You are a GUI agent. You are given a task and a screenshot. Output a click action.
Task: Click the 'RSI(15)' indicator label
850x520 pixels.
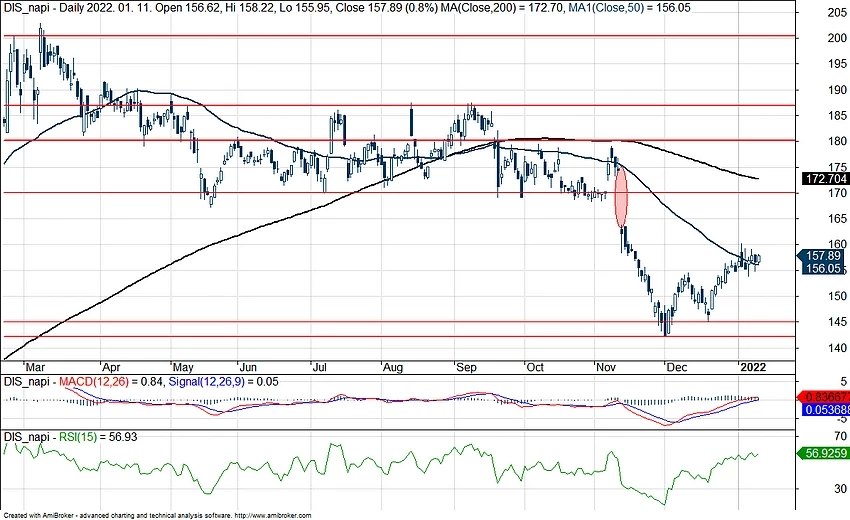pyautogui.click(x=78, y=437)
